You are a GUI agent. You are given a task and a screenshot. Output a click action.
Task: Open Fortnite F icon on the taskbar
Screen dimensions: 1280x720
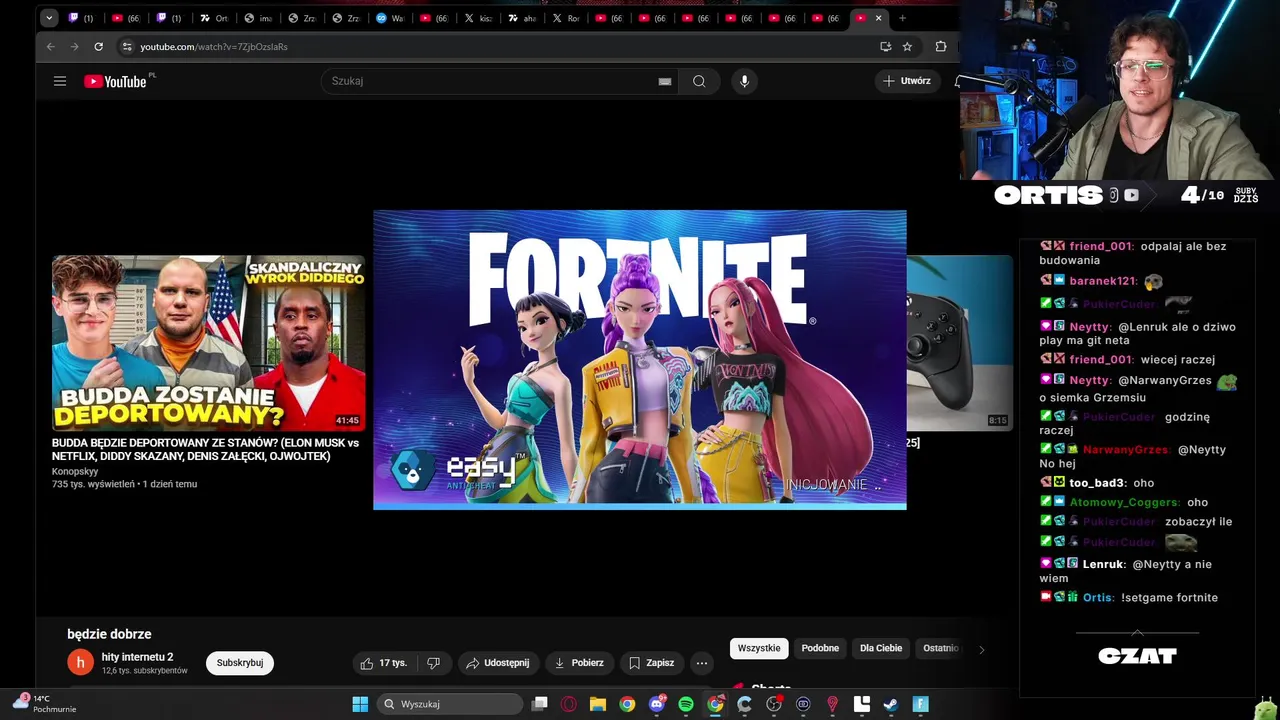click(x=921, y=704)
